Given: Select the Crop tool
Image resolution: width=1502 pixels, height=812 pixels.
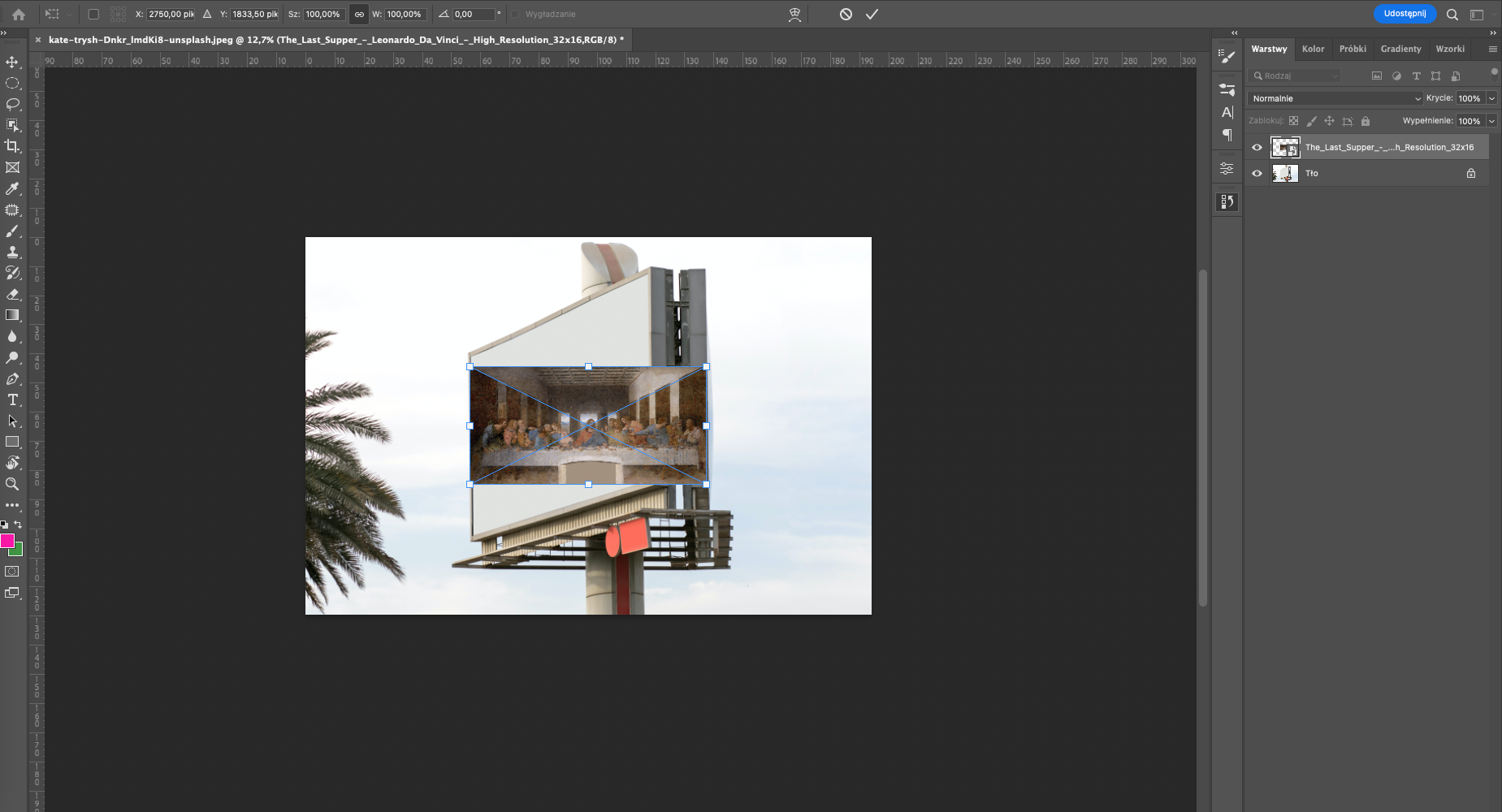Looking at the screenshot, I should 12,146.
